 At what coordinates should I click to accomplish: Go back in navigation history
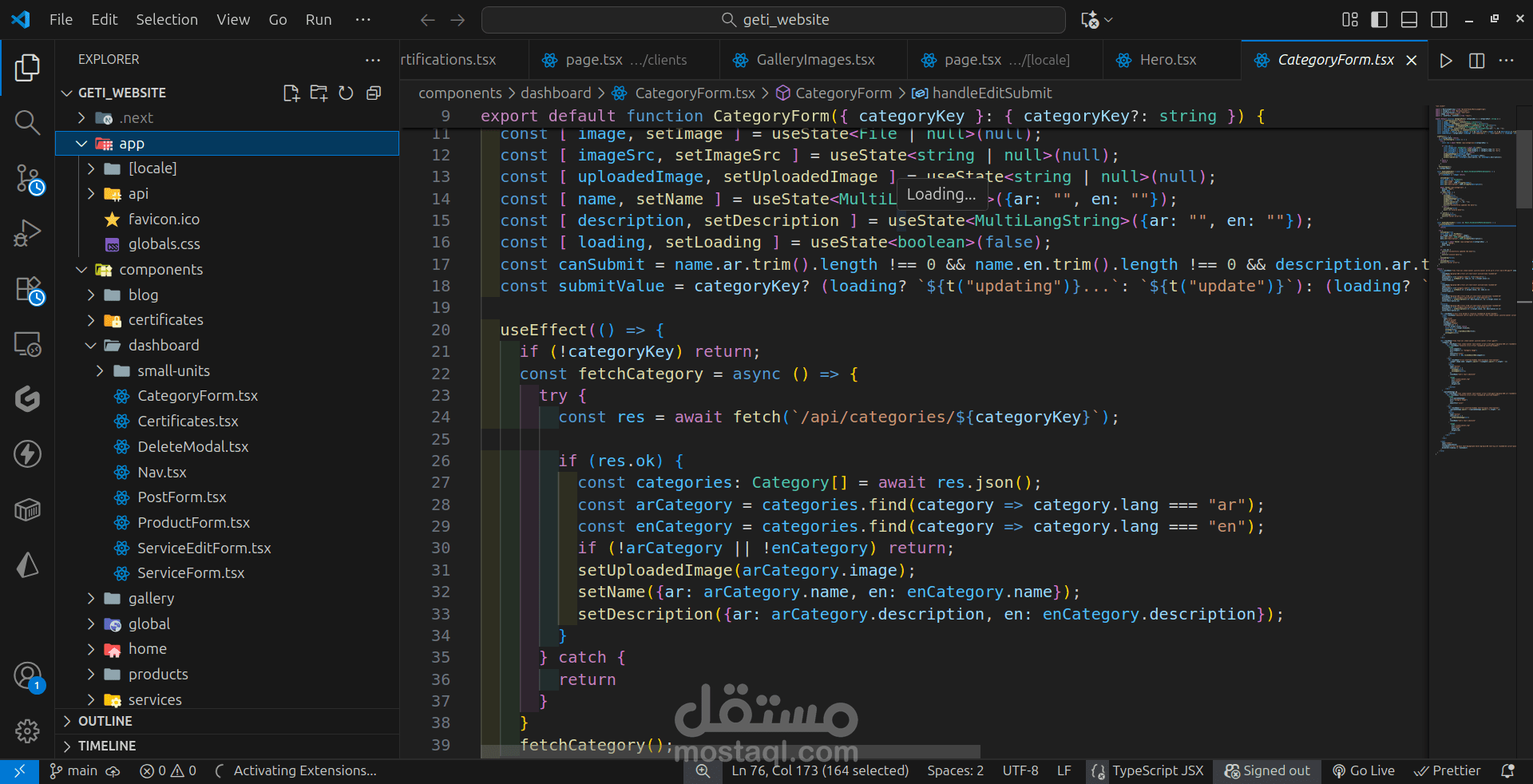click(x=428, y=20)
